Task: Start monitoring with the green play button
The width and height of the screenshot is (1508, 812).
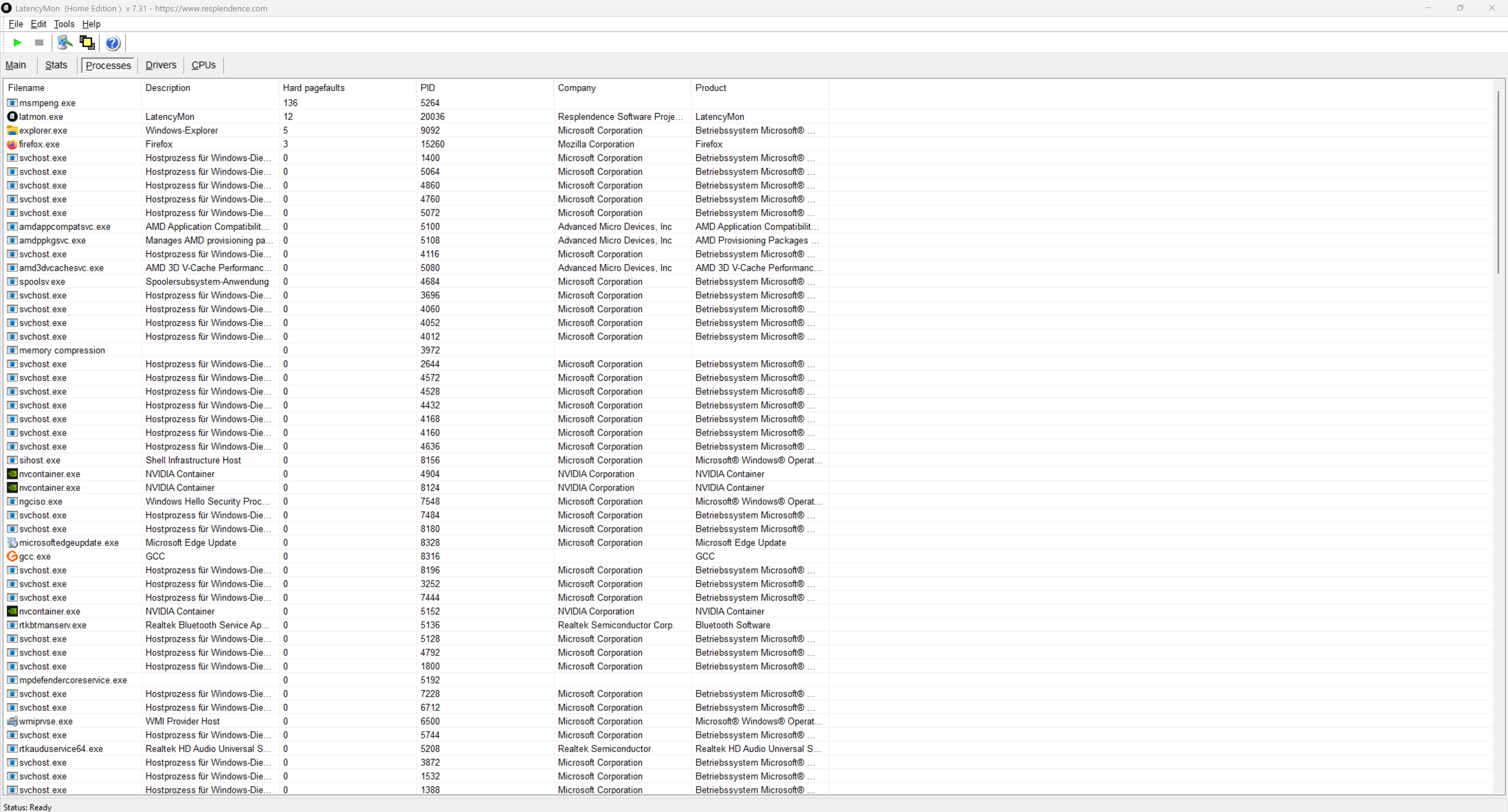Action: [x=18, y=43]
